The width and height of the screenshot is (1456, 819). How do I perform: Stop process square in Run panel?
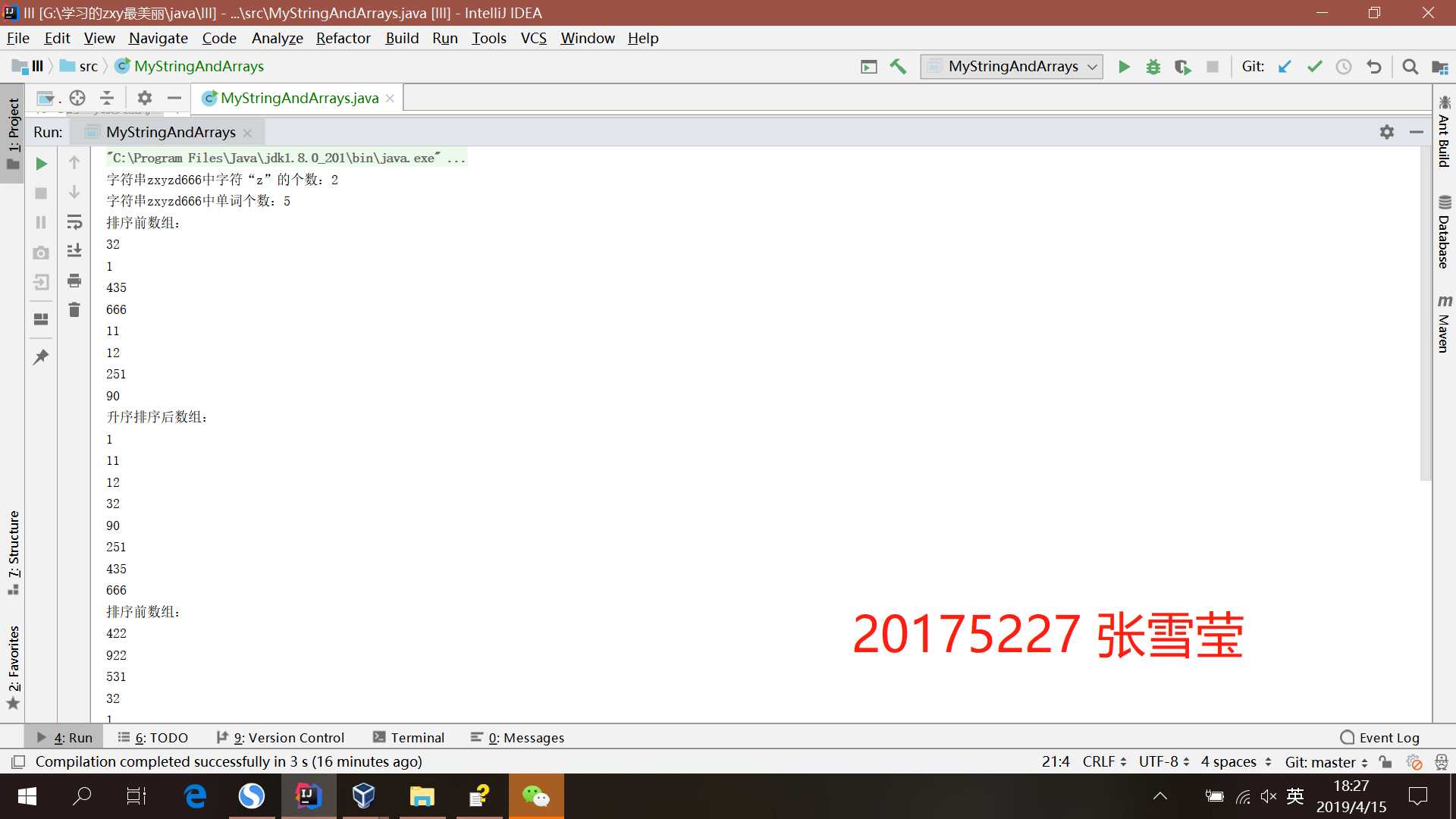coord(42,193)
